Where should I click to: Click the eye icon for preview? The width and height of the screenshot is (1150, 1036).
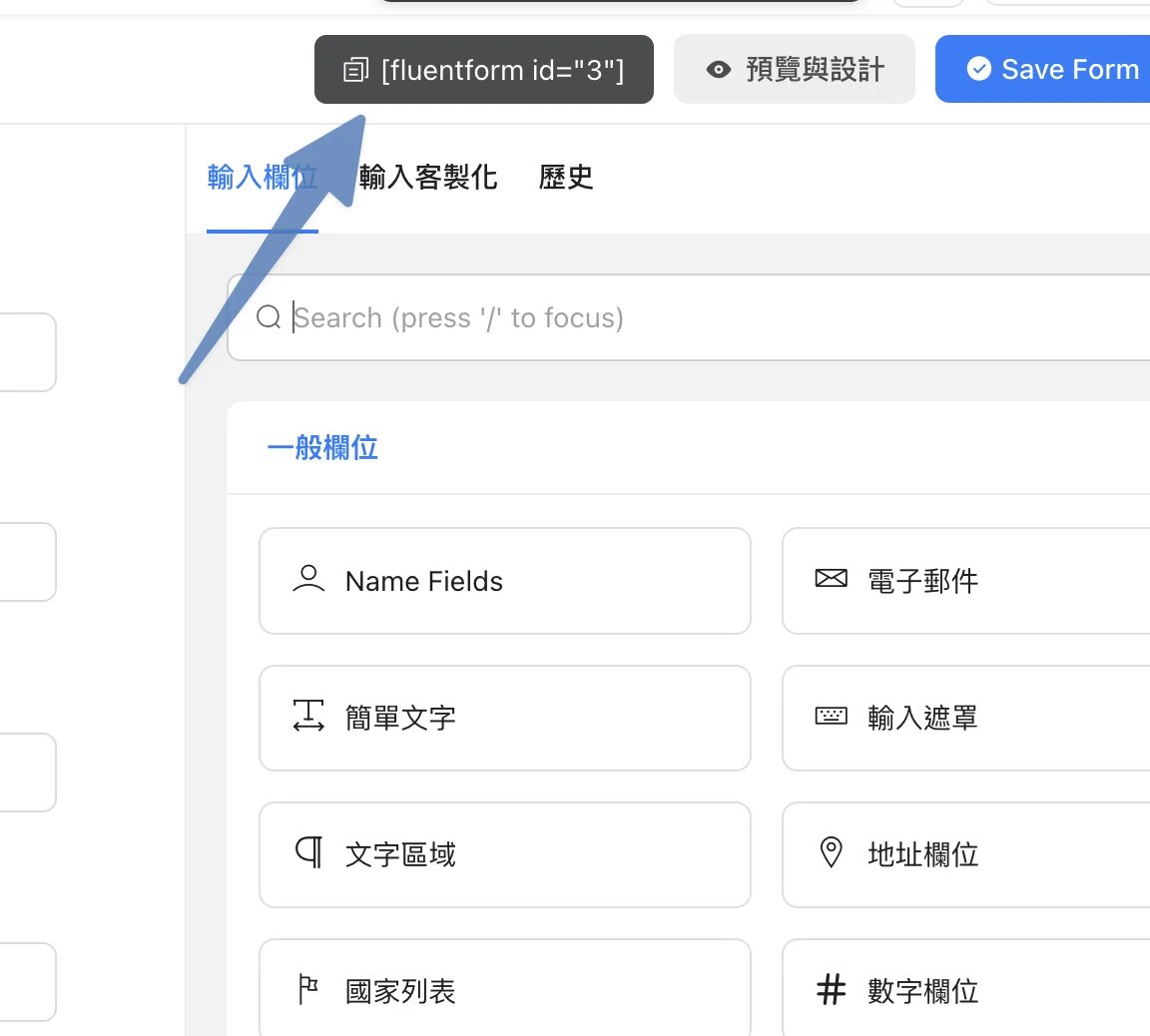coord(718,70)
